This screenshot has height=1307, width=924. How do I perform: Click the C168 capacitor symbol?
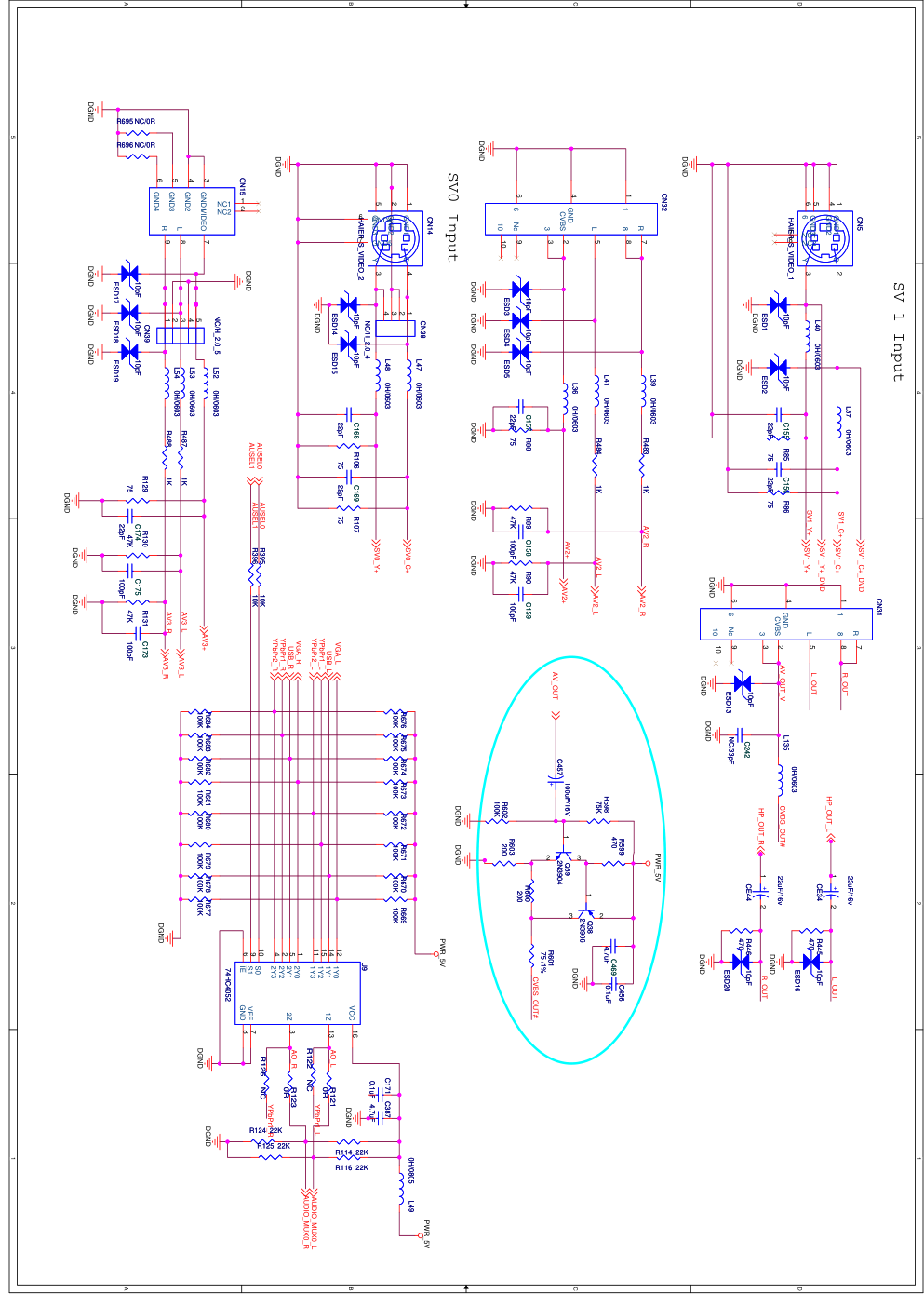pos(348,413)
